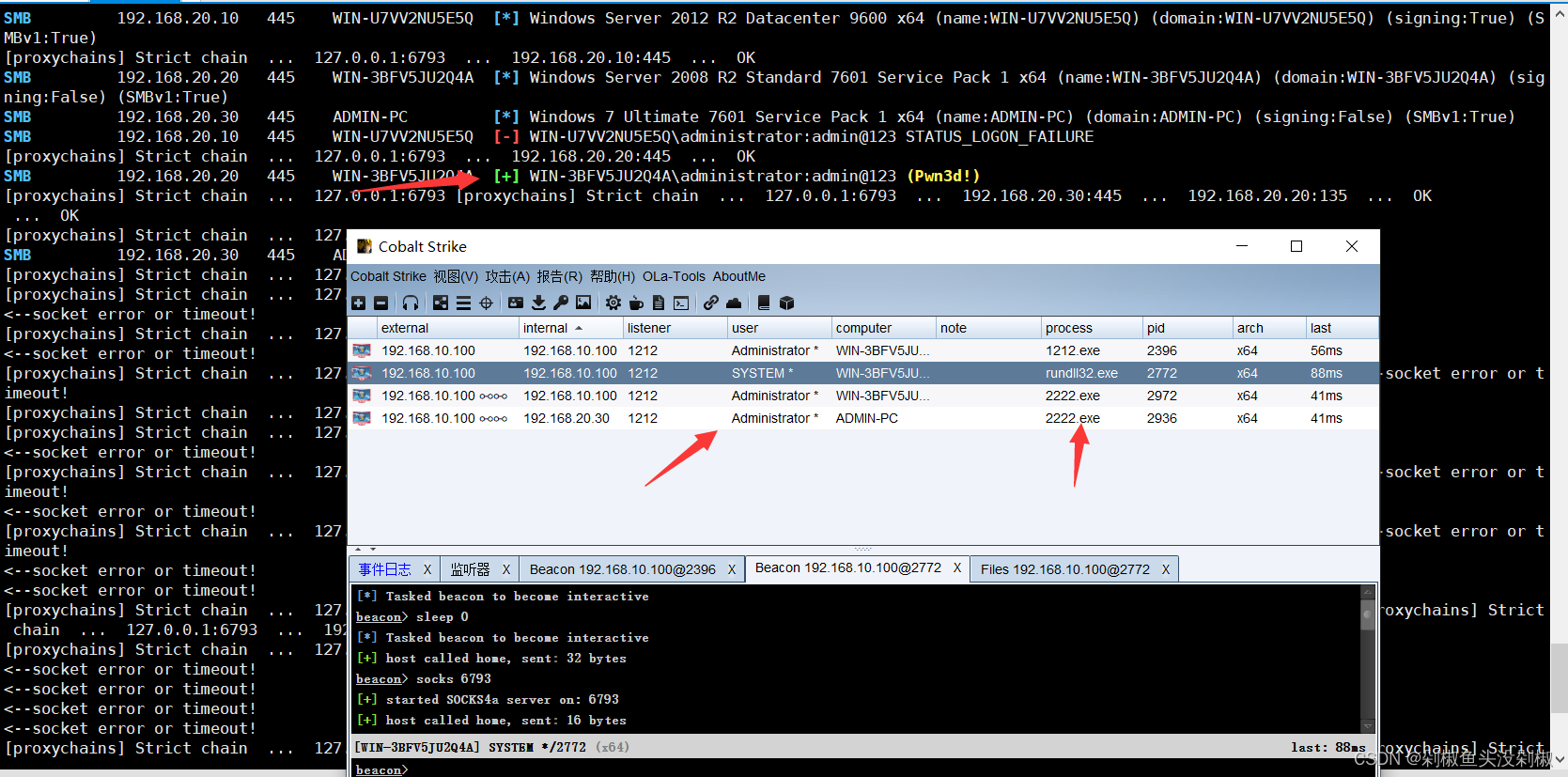Close the 事件日志 tab
1568x777 pixels.
[427, 569]
